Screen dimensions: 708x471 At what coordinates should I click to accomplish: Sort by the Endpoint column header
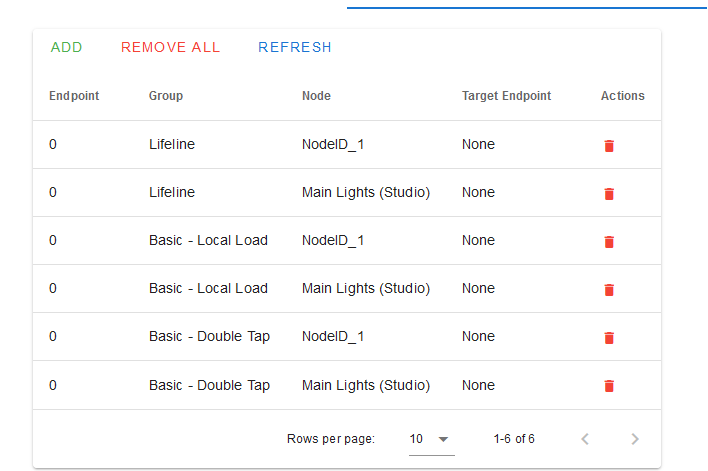tap(74, 96)
